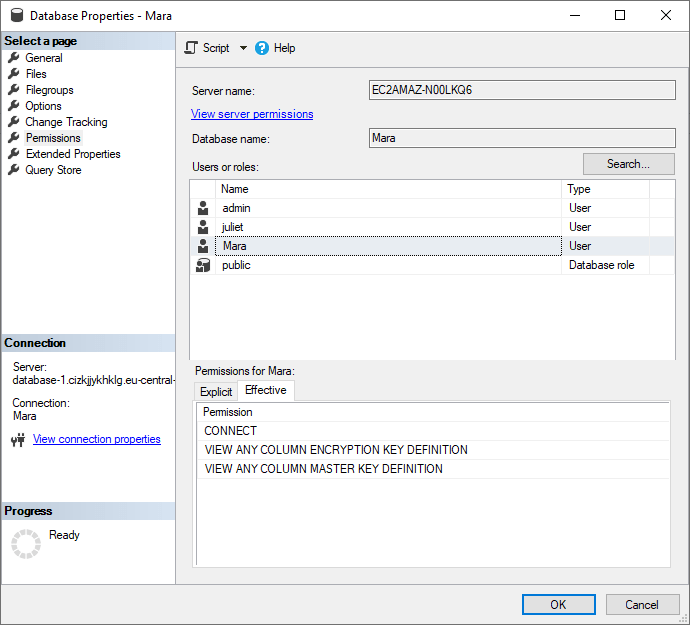The height and width of the screenshot is (625, 690).
Task: Minimize the Database Properties window
Action: 575,15
